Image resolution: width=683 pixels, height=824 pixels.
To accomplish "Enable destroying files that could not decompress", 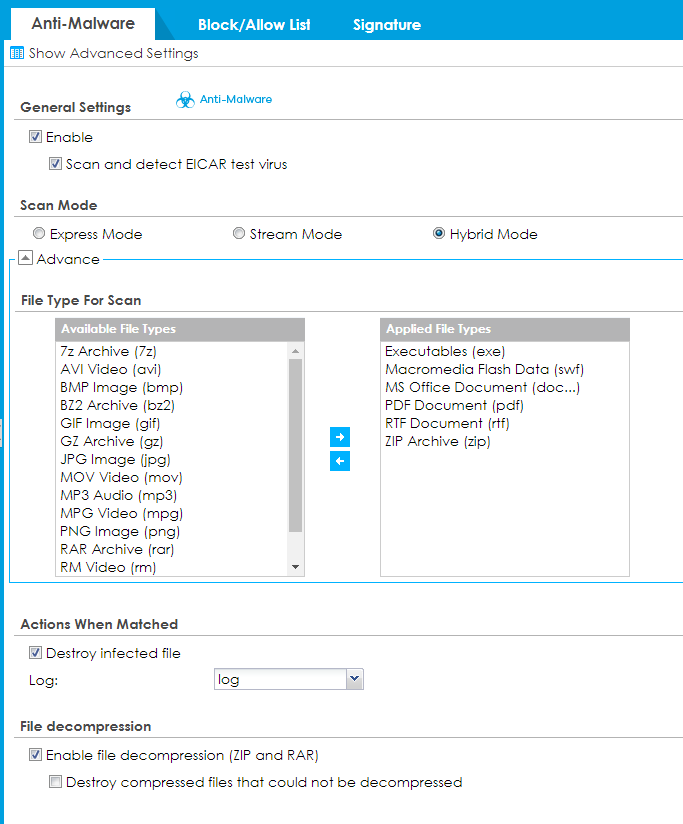I will 56,782.
